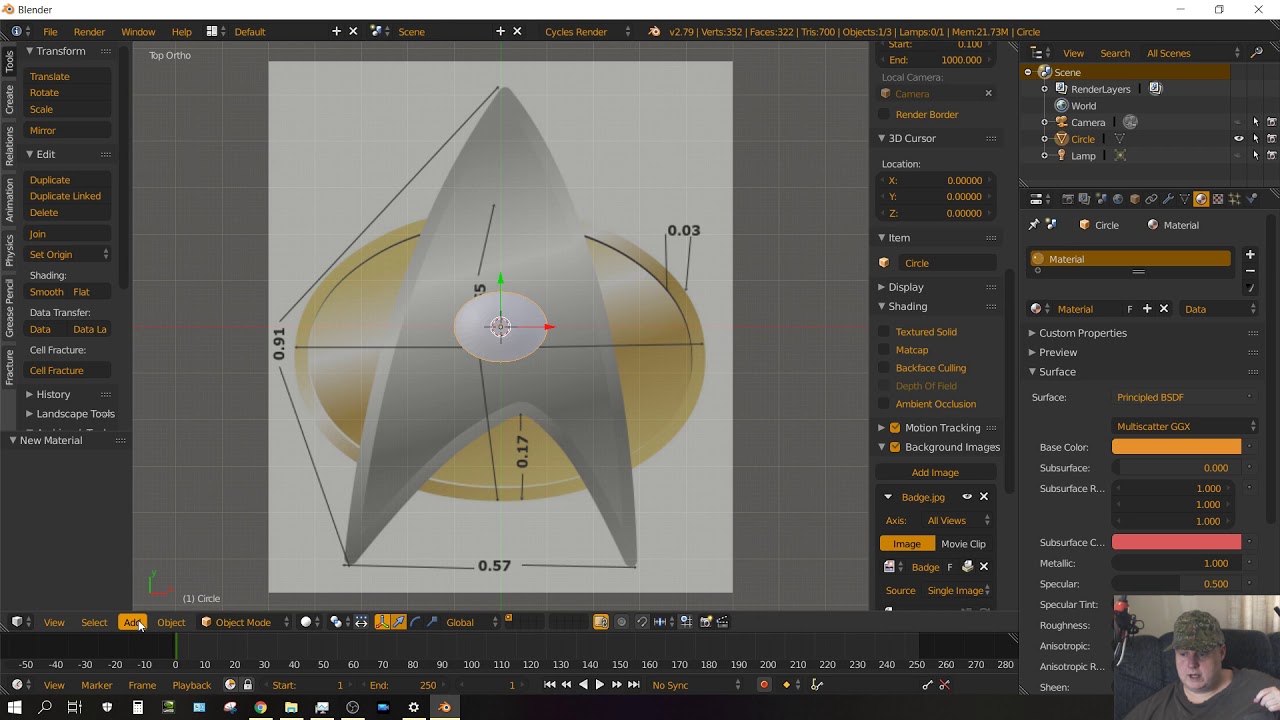The image size is (1280, 720).
Task: Open the Particles properties tab
Action: pos(1235,199)
